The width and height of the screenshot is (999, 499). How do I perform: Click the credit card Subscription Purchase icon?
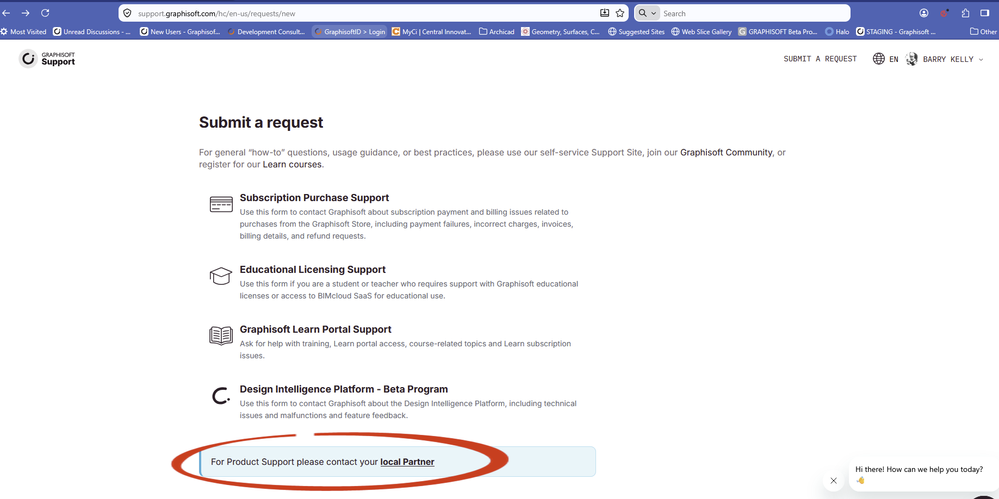coord(221,205)
